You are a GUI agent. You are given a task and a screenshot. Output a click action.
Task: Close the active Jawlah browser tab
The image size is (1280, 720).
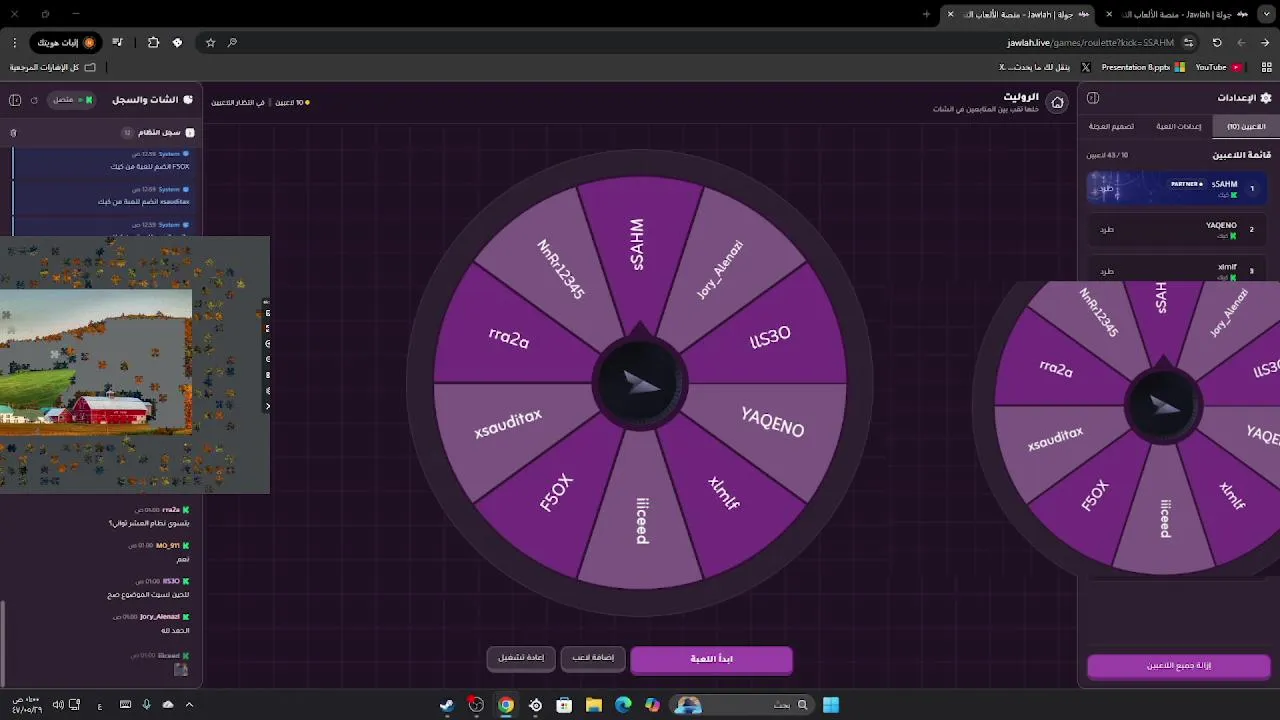(950, 14)
